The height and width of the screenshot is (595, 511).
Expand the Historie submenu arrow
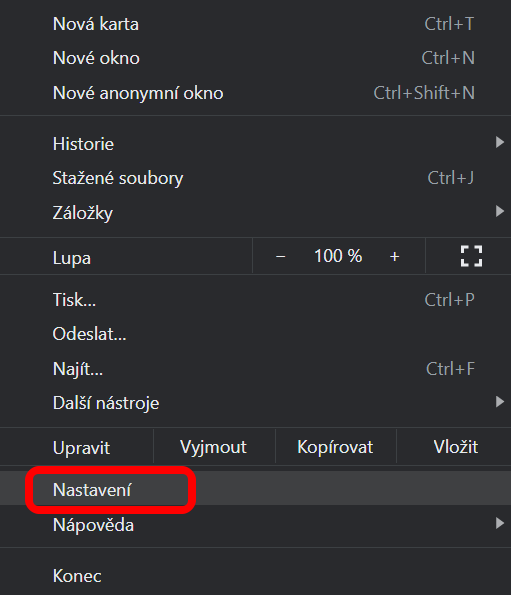(x=500, y=143)
